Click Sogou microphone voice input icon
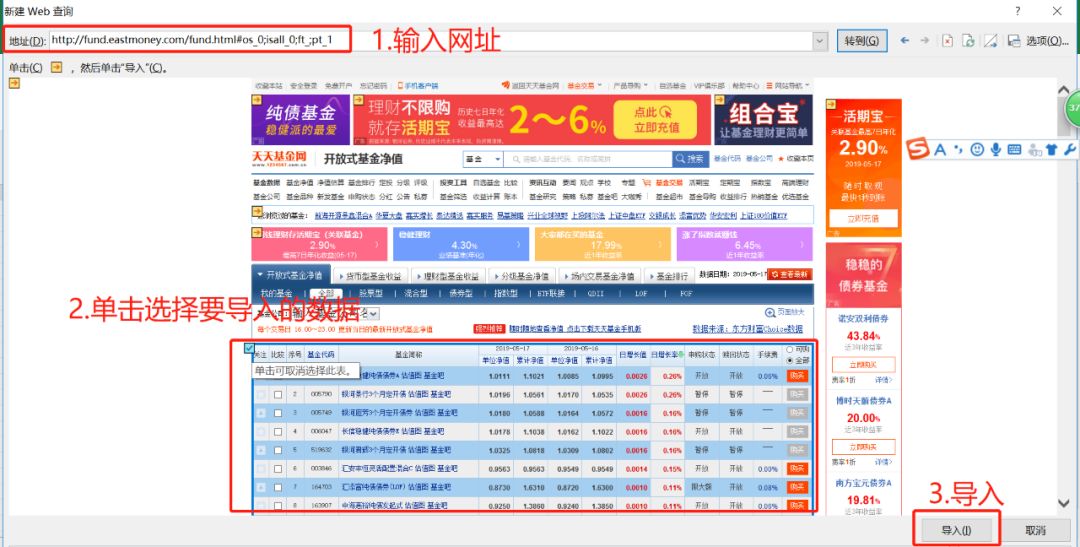 [x=995, y=149]
